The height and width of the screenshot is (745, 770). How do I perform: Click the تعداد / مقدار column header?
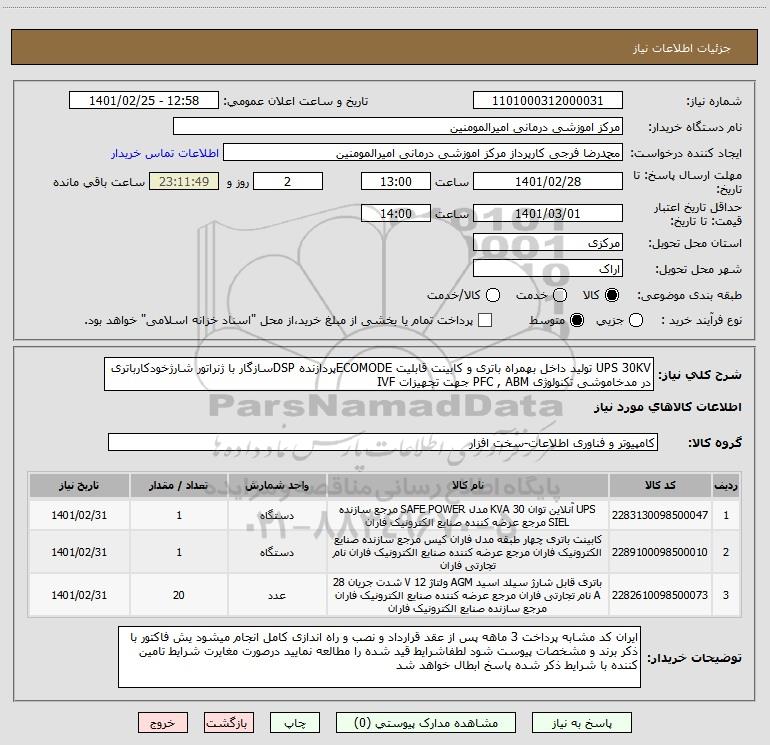tap(179, 485)
